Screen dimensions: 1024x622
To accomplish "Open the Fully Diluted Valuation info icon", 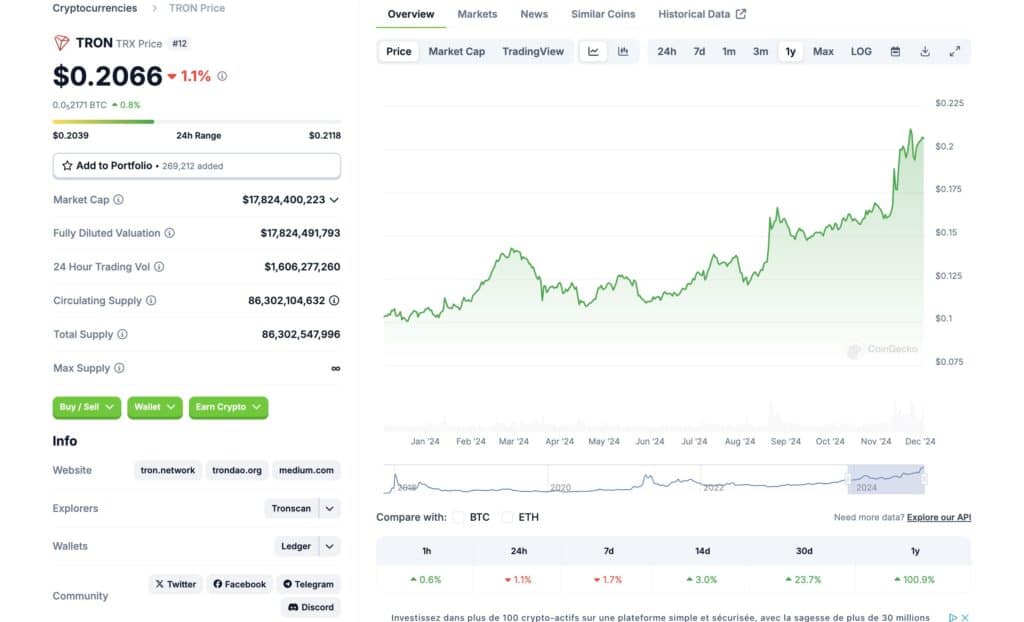I will tap(169, 233).
